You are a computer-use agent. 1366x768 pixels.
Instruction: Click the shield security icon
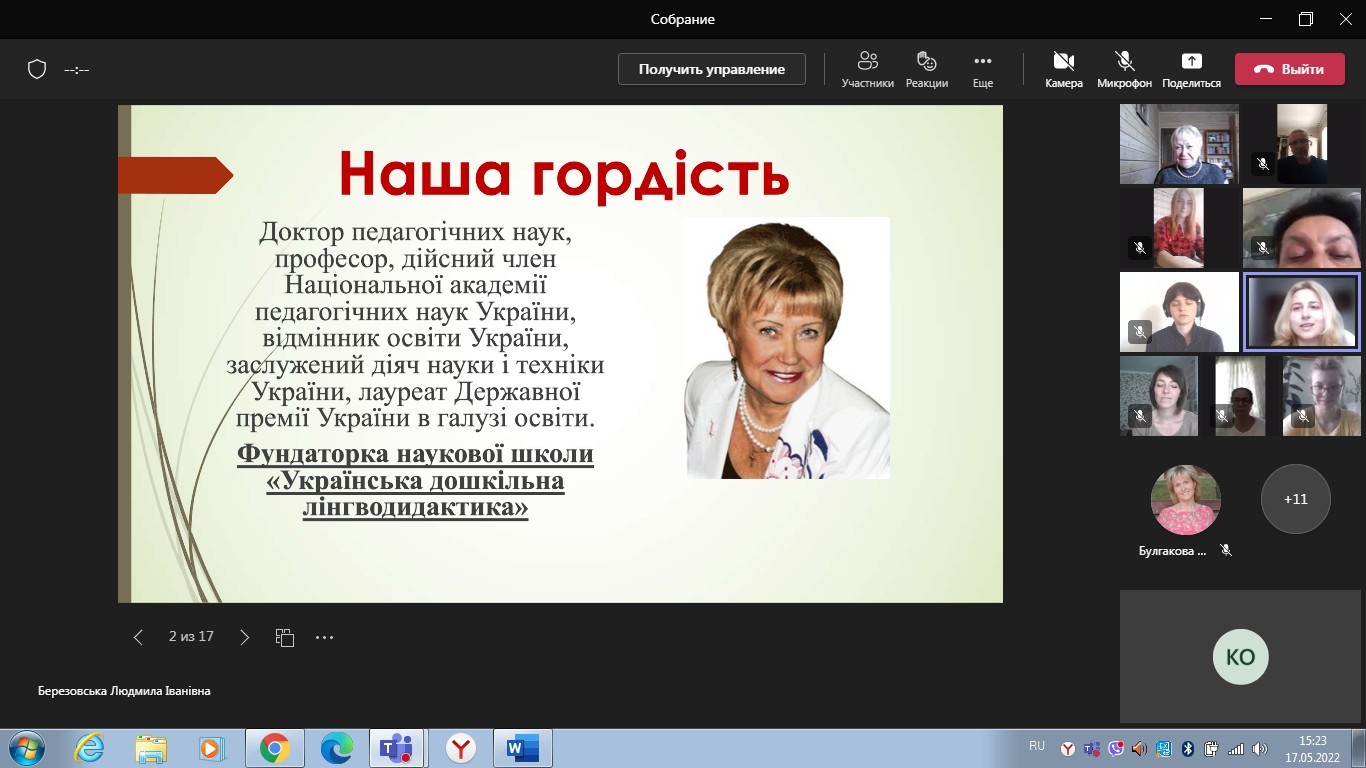[37, 69]
